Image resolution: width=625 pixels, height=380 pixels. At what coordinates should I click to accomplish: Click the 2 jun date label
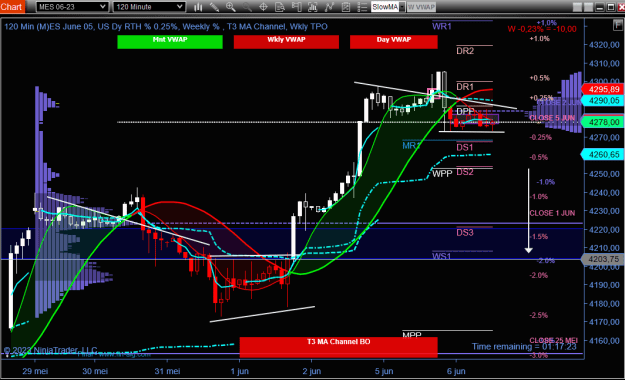click(312, 371)
